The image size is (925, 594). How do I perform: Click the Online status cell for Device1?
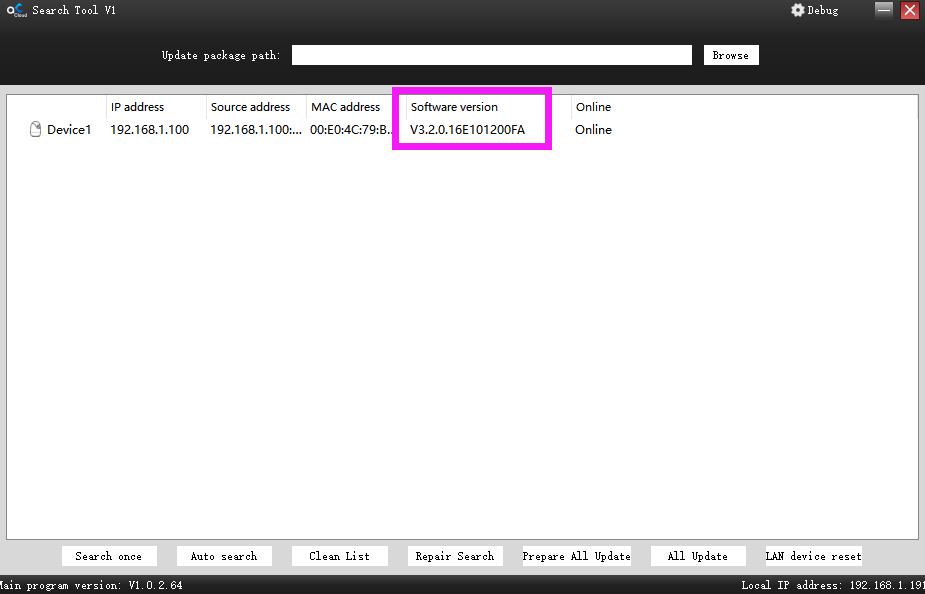point(593,130)
